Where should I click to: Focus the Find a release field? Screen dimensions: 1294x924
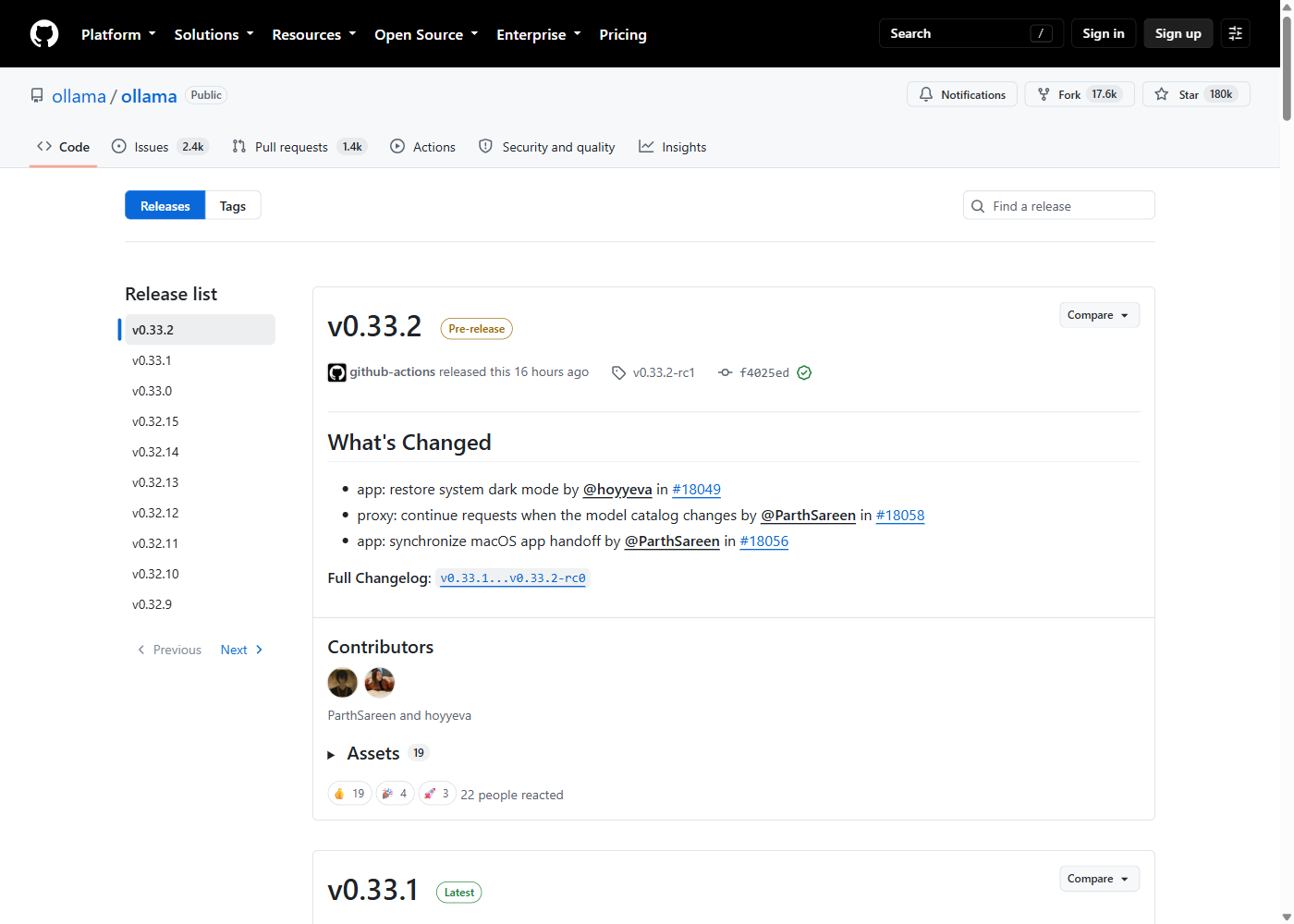point(1059,206)
